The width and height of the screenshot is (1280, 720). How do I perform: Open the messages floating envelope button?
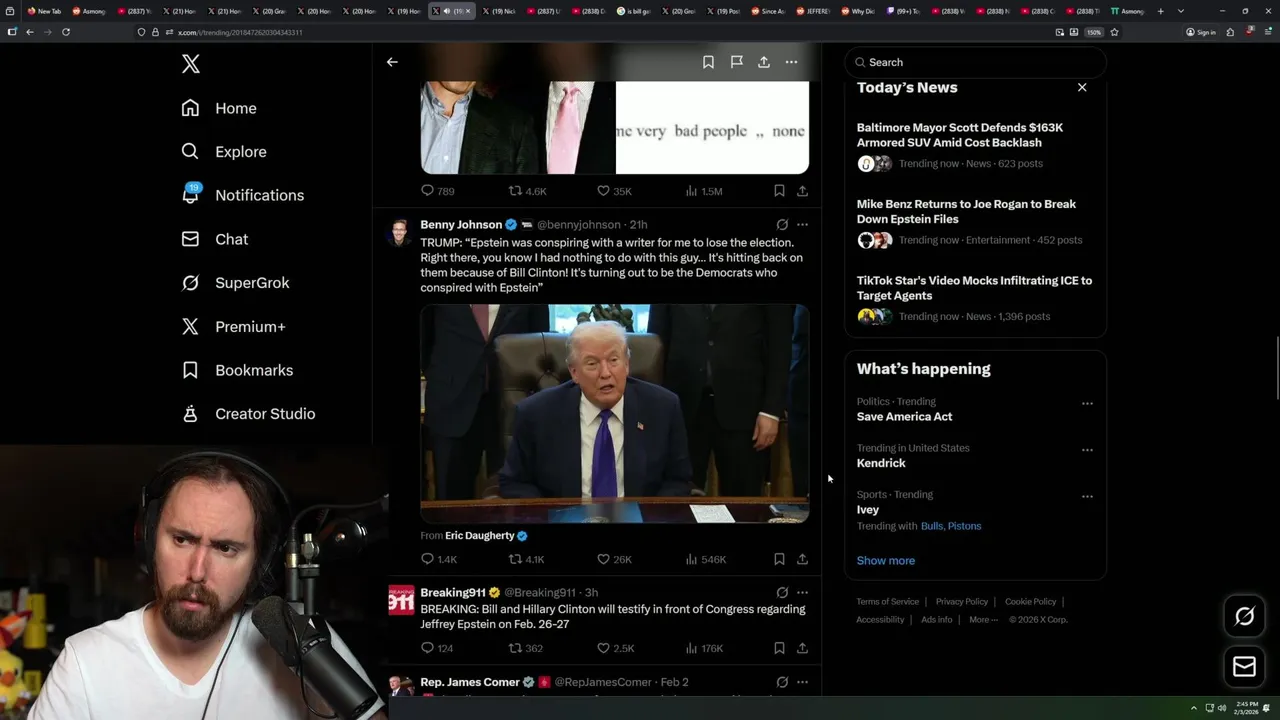pos(1244,667)
